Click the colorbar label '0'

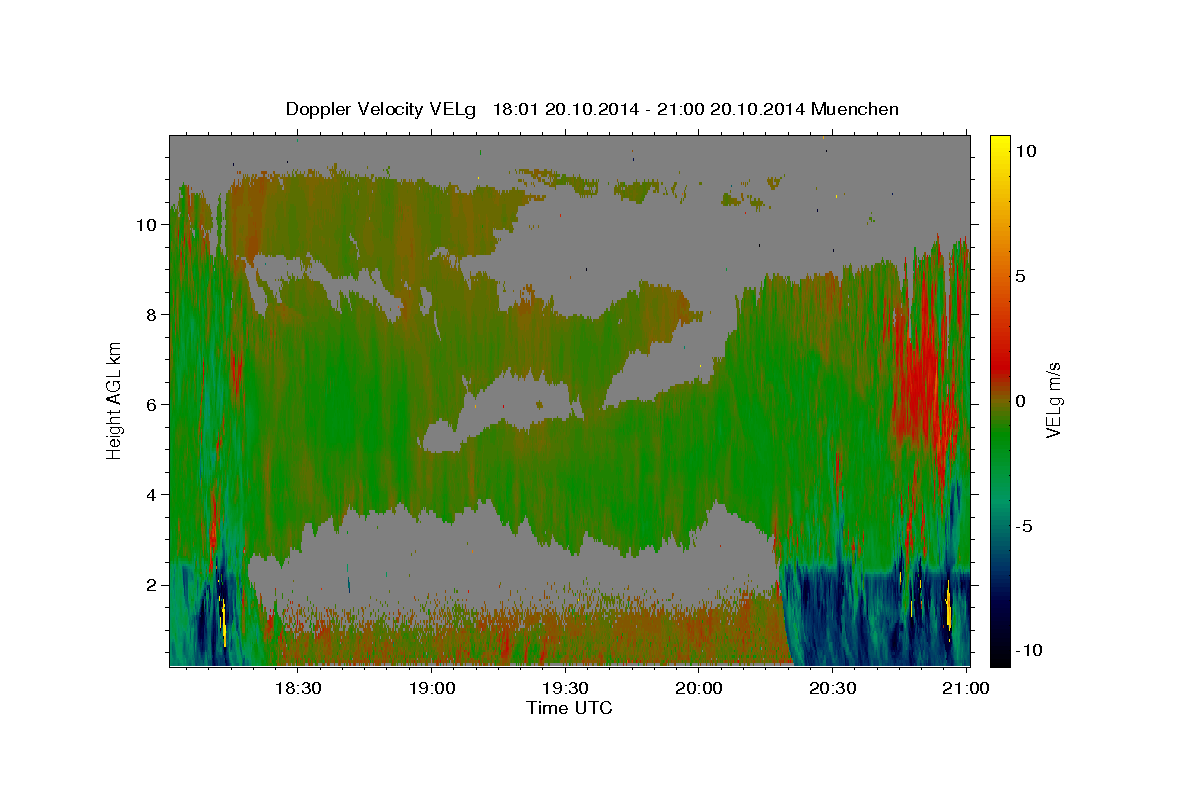pyautogui.click(x=1019, y=401)
